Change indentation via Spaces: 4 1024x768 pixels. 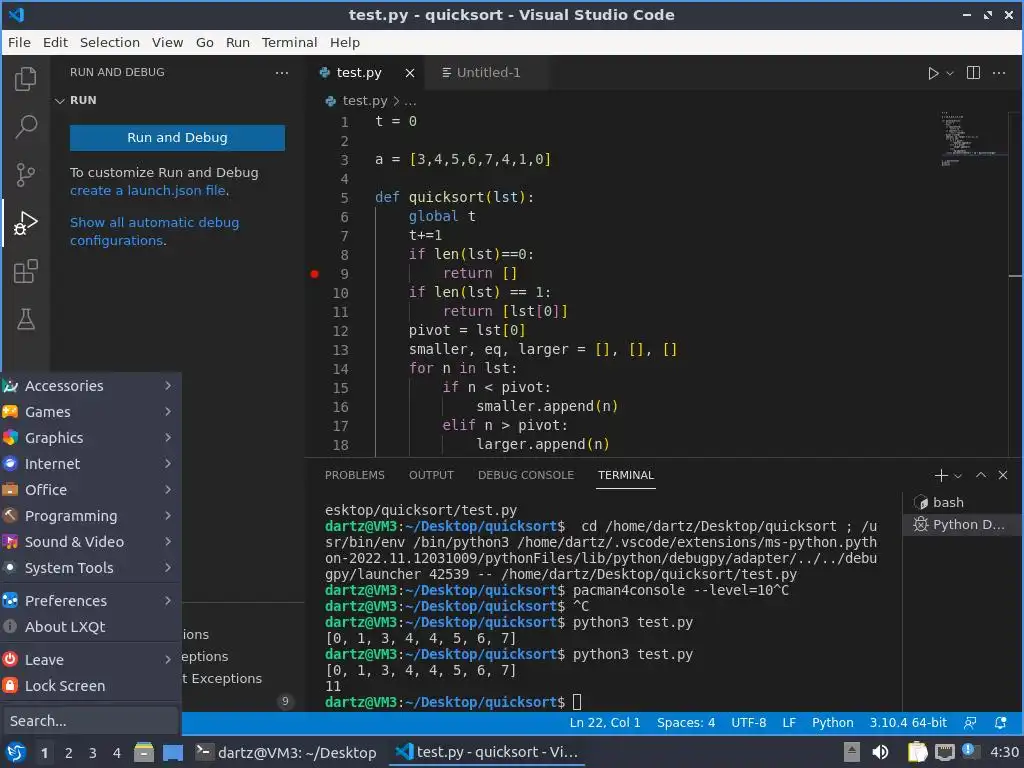click(x=686, y=723)
